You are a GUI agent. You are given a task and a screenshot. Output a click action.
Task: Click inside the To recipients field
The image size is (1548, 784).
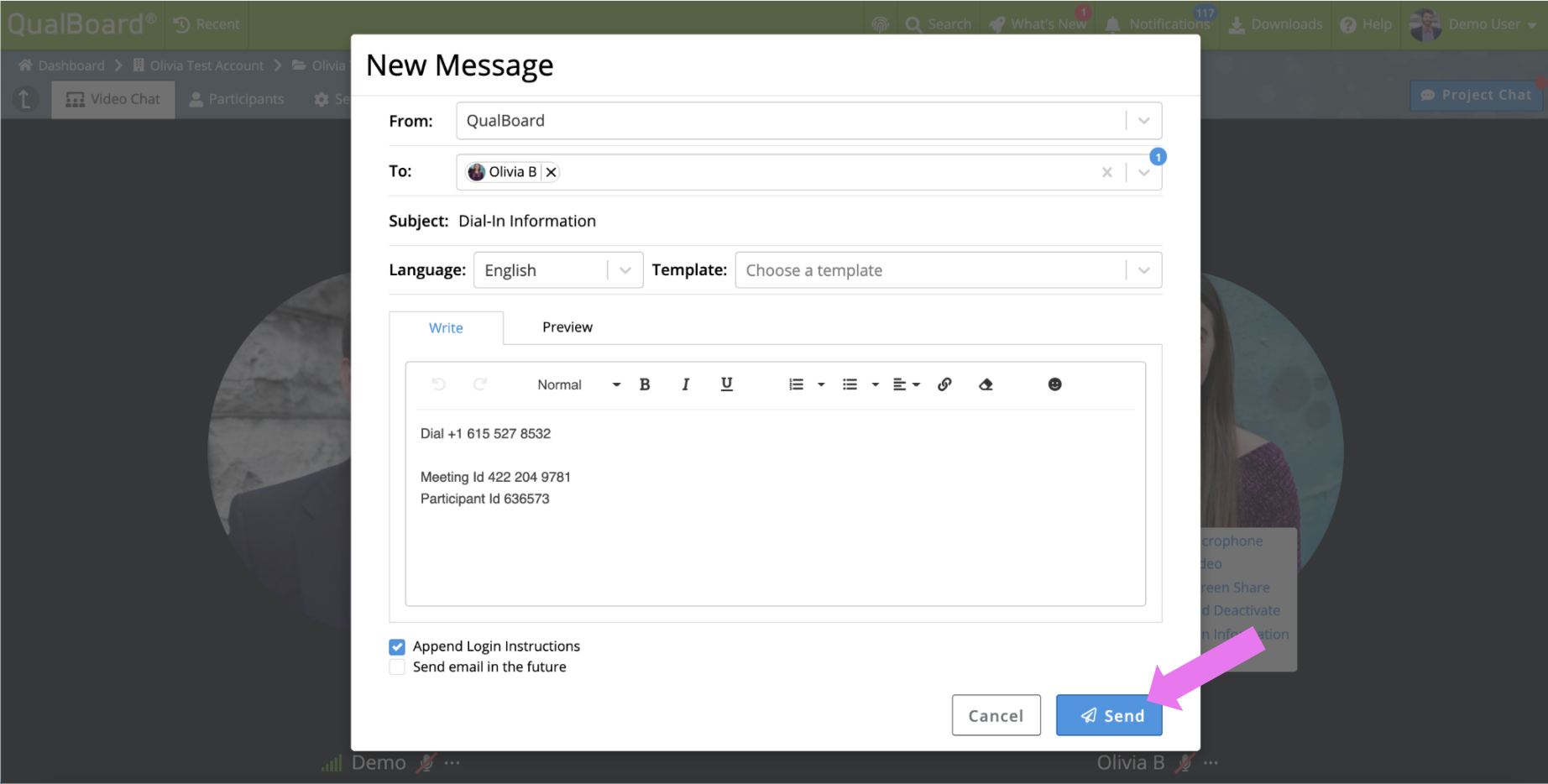(x=809, y=172)
